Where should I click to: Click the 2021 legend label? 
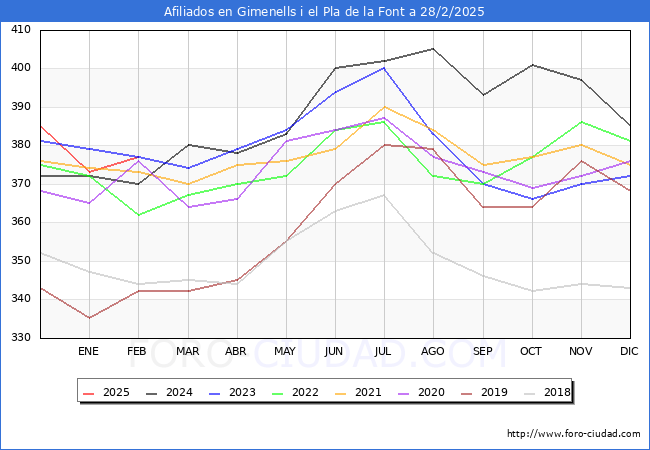tap(368, 392)
